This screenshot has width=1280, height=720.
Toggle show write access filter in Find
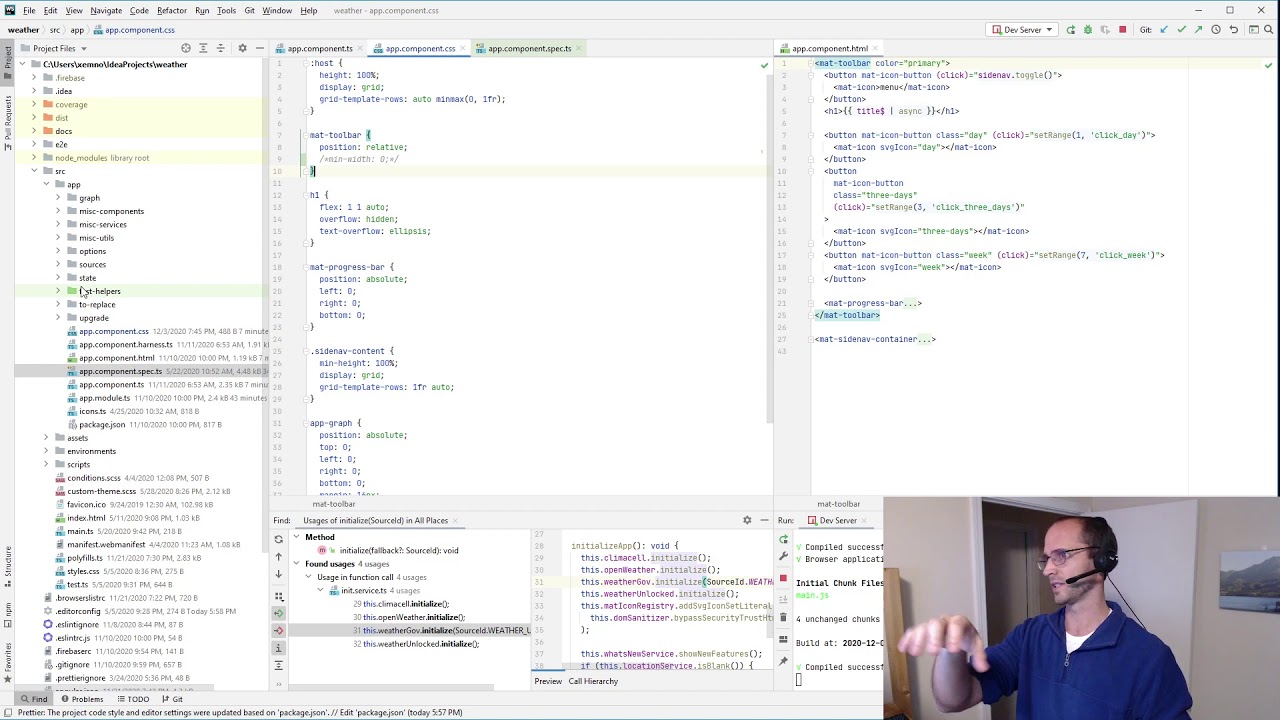click(x=279, y=631)
